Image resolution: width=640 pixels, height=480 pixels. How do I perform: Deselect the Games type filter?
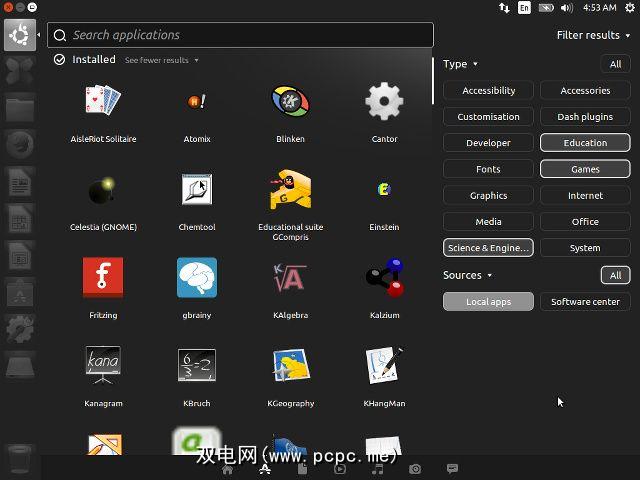click(x=585, y=169)
